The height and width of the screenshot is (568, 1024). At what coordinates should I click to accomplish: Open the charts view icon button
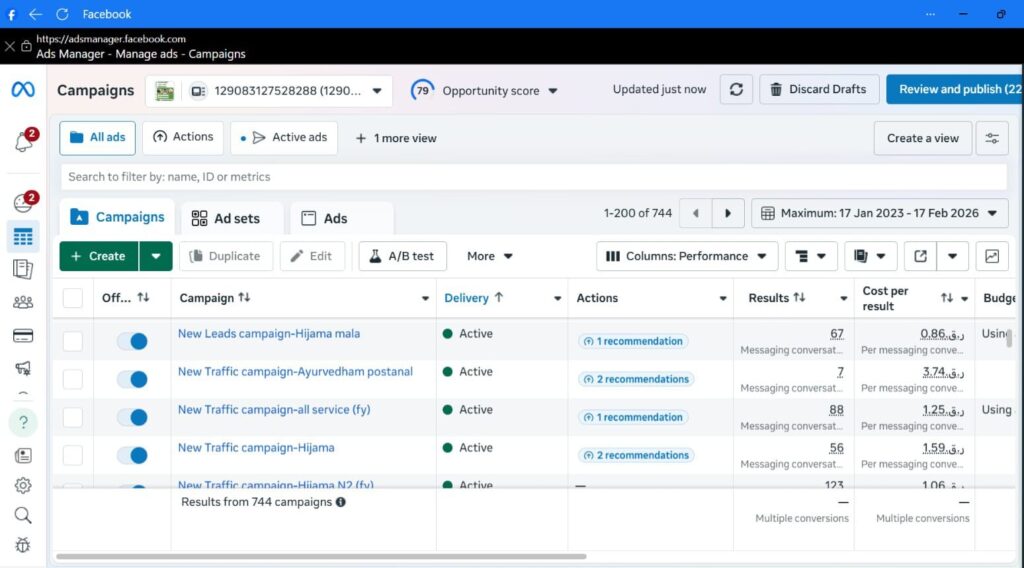click(991, 256)
